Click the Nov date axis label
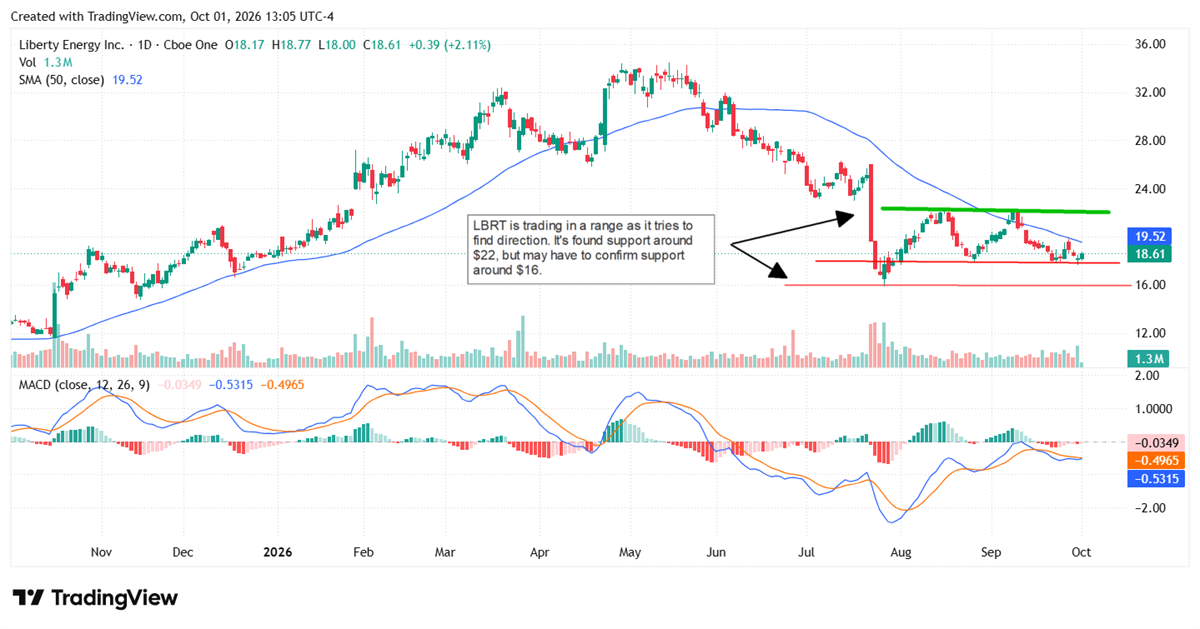Screen dimensions: 1200x629 [x=101, y=552]
